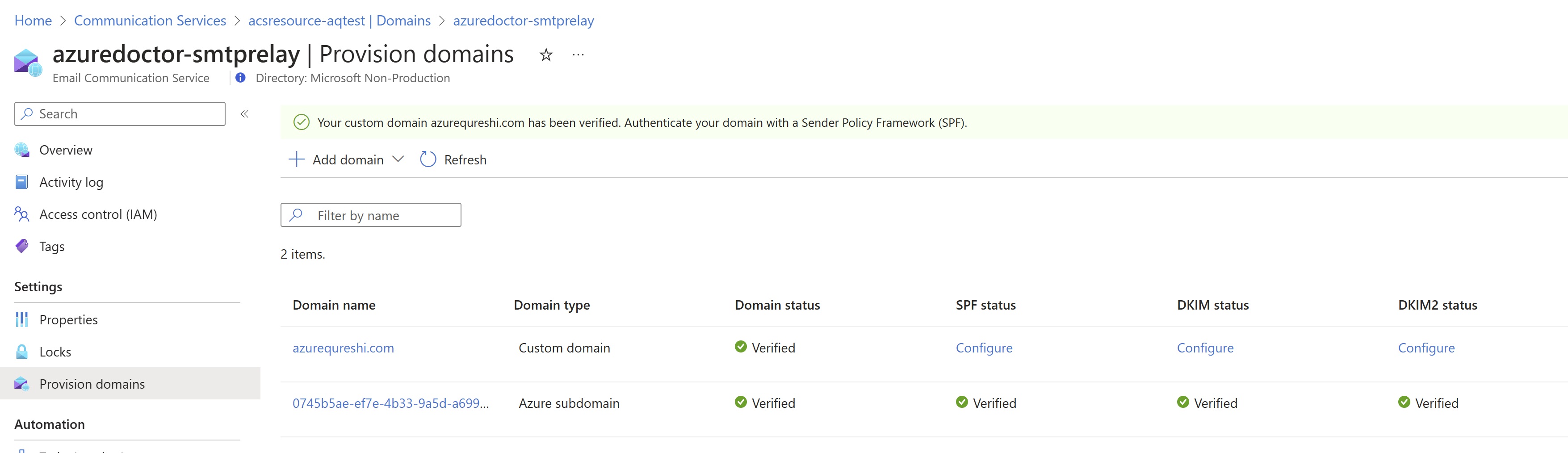This screenshot has height=453, width=1568.
Task: Configure DKIM for azurequreshi.com
Action: (1205, 348)
